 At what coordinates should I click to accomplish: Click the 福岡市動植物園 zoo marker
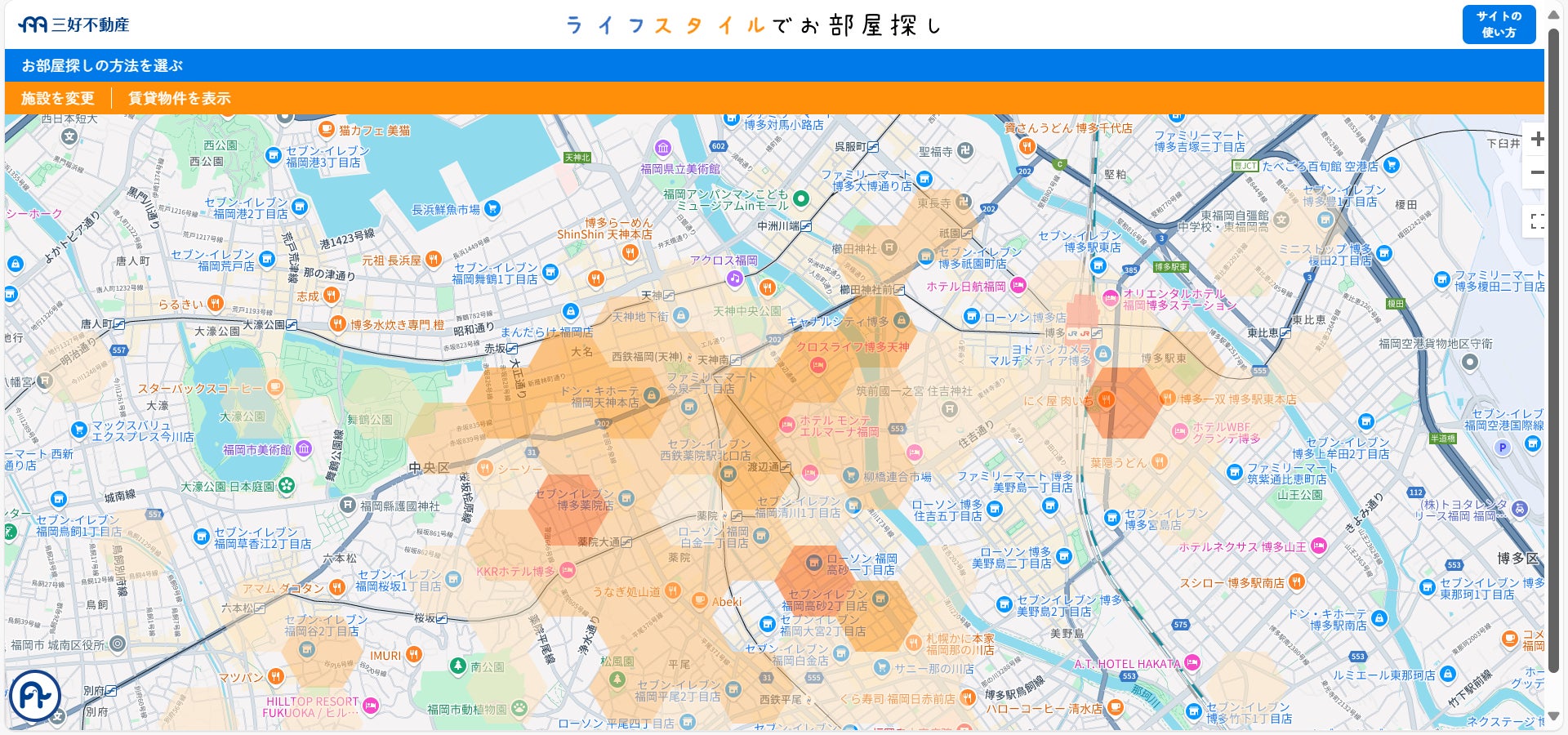(519, 708)
